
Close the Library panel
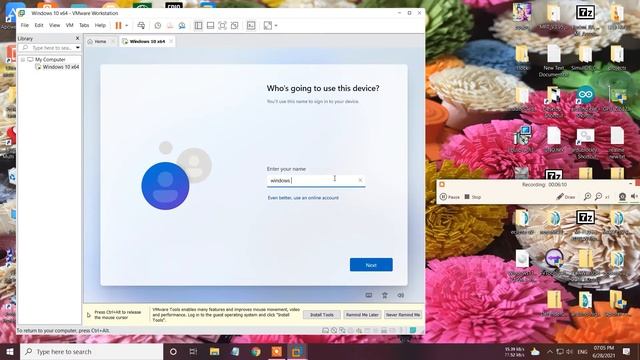tap(78, 38)
